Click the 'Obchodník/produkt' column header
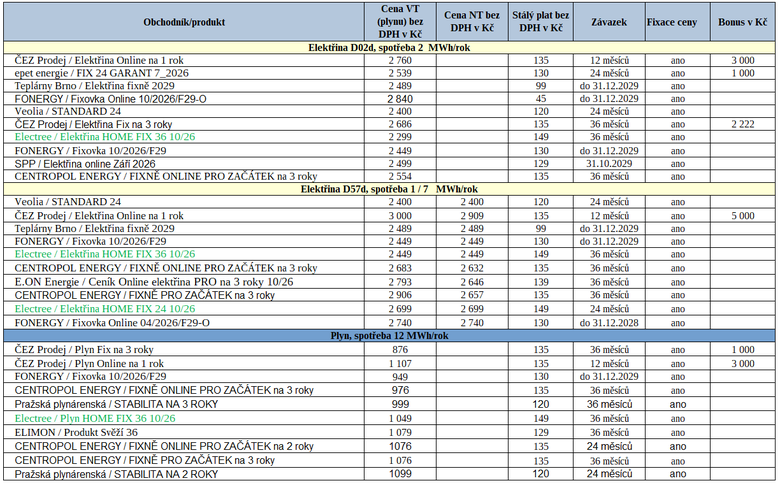The height and width of the screenshot is (483, 780). 184,22
